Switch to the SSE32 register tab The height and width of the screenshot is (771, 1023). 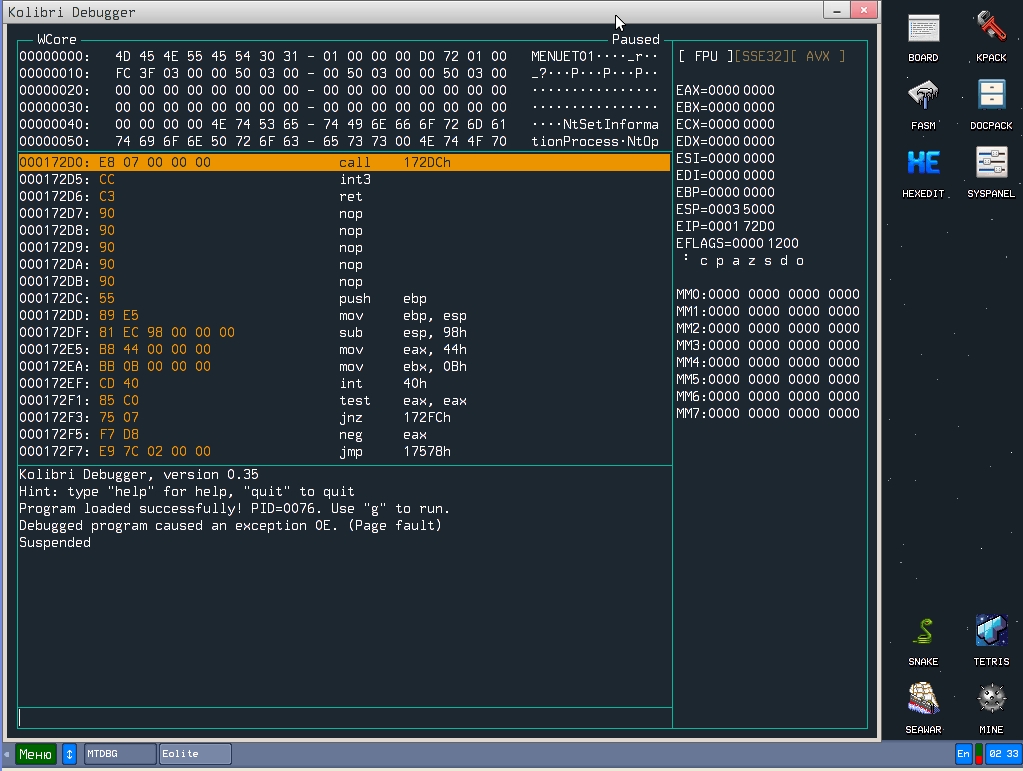coord(760,56)
